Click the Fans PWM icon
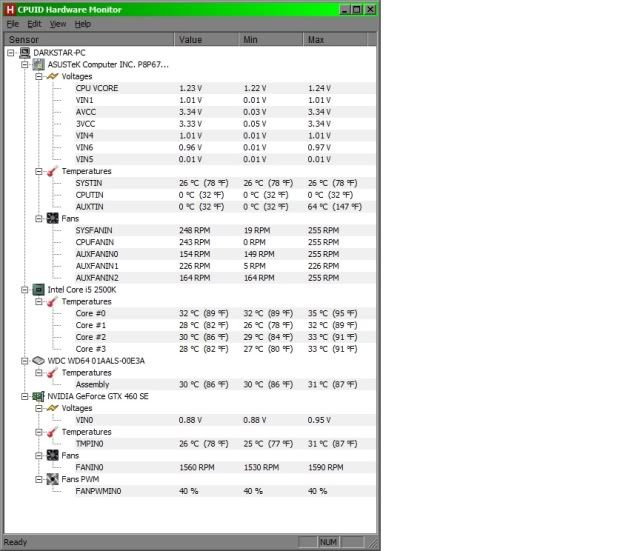Image resolution: width=640 pixels, height=551 pixels. pyautogui.click(x=52, y=479)
